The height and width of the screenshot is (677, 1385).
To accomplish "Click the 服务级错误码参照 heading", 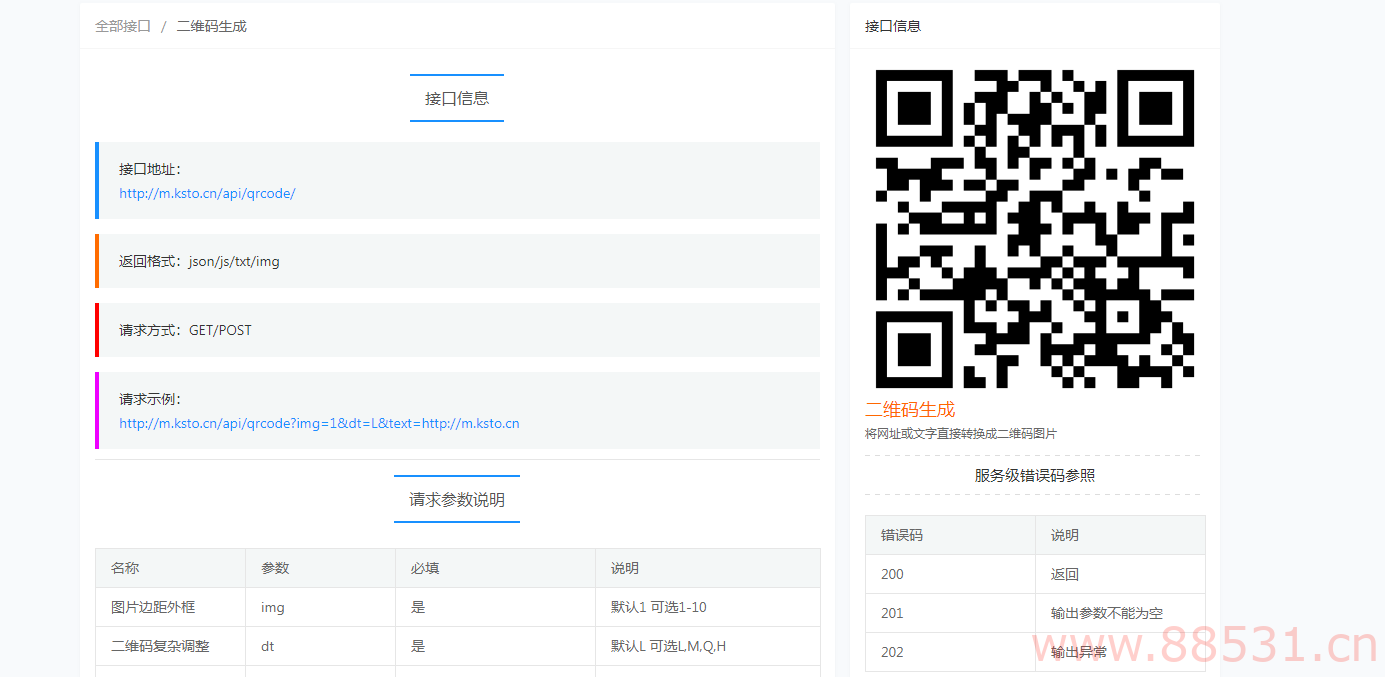I will 1034,475.
